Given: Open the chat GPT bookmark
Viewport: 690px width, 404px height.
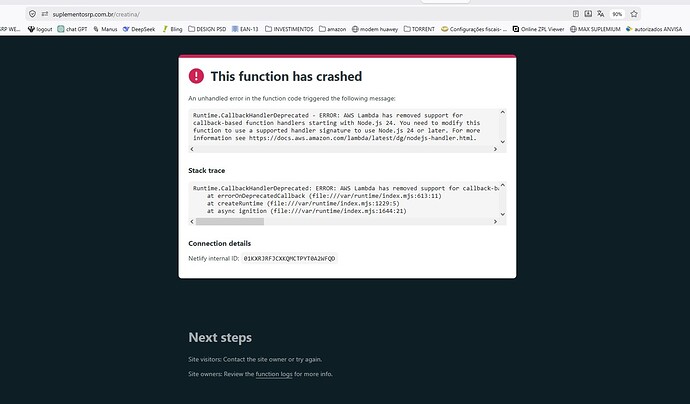Looking at the screenshot, I should coord(72,29).
